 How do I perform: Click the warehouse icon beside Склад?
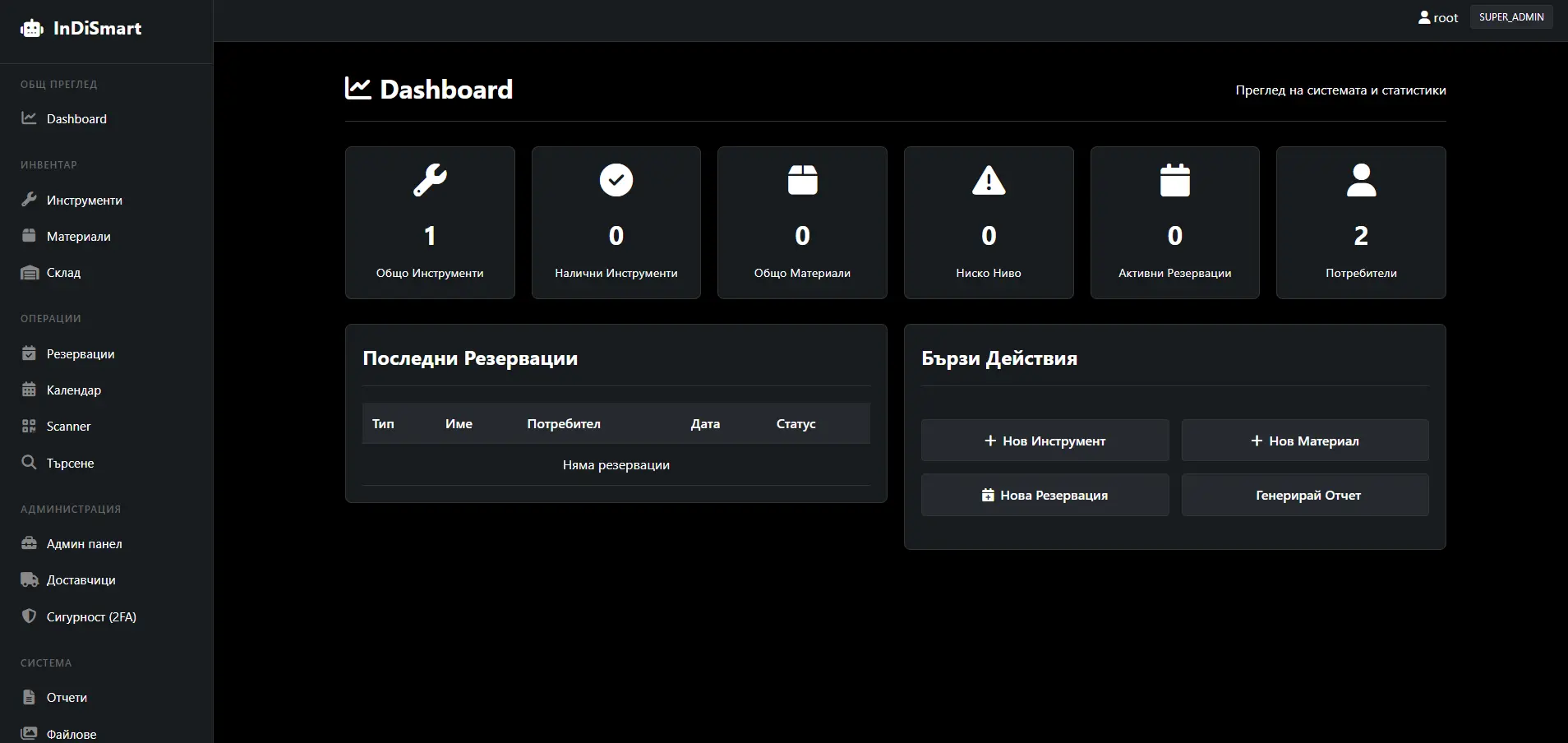tap(29, 272)
